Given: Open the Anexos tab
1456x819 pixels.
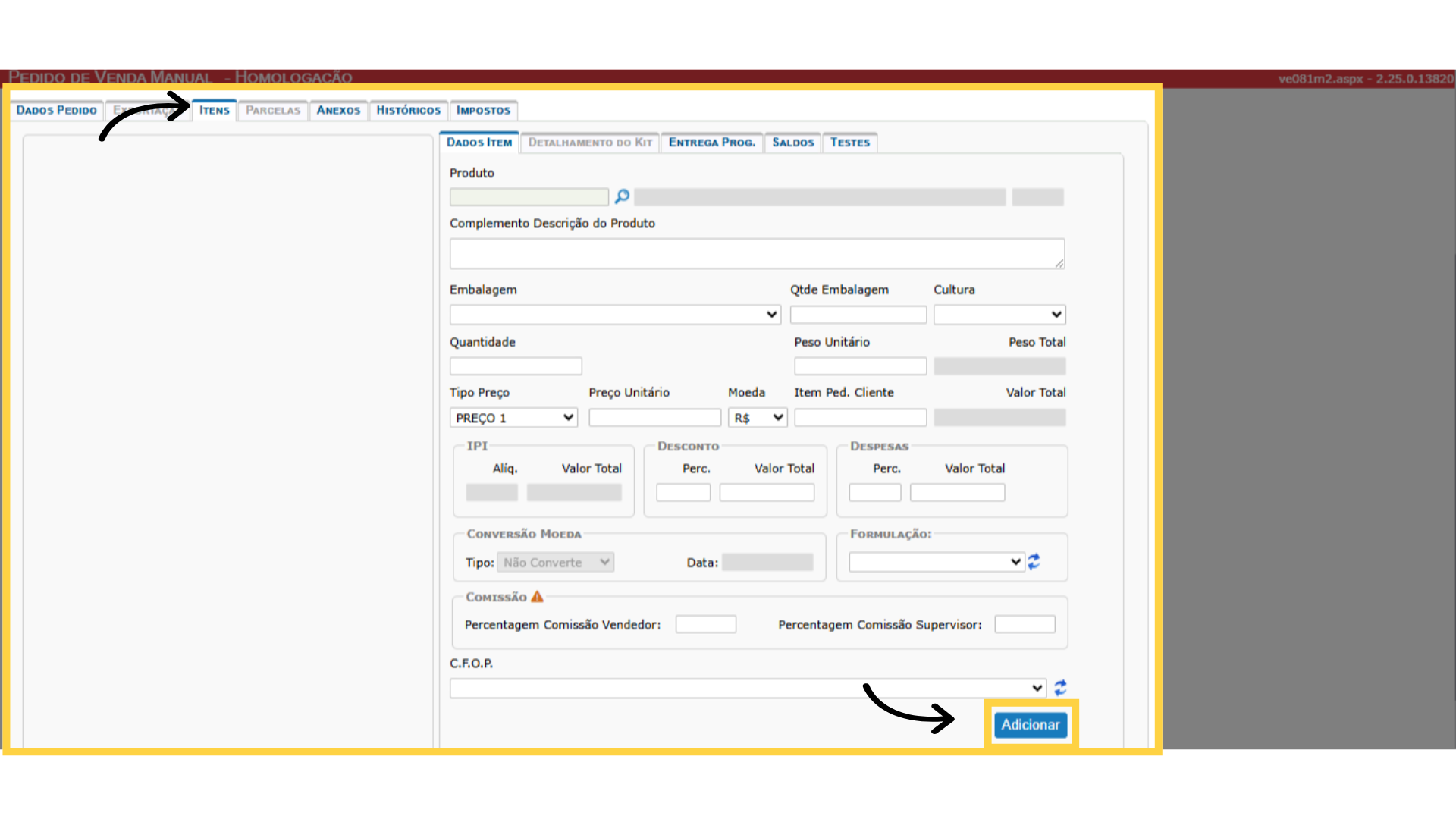Looking at the screenshot, I should [x=338, y=111].
